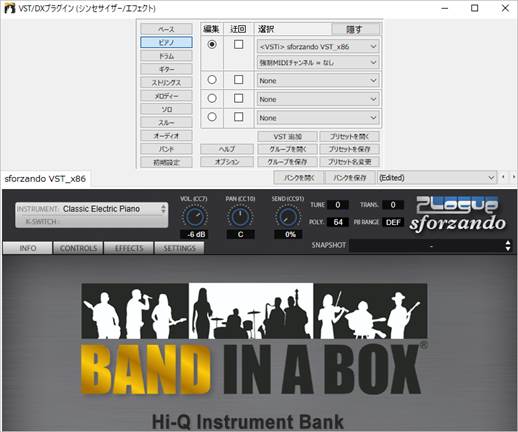Select the third slot edit radio button
This screenshot has height=432, width=518.
coord(212,98)
